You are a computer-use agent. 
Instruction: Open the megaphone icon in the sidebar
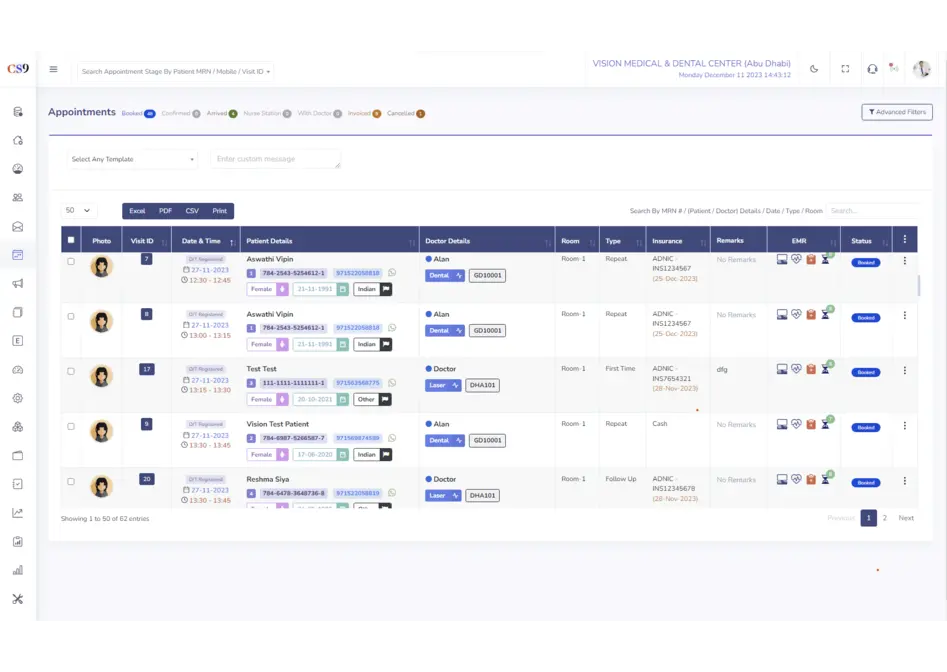click(17, 284)
